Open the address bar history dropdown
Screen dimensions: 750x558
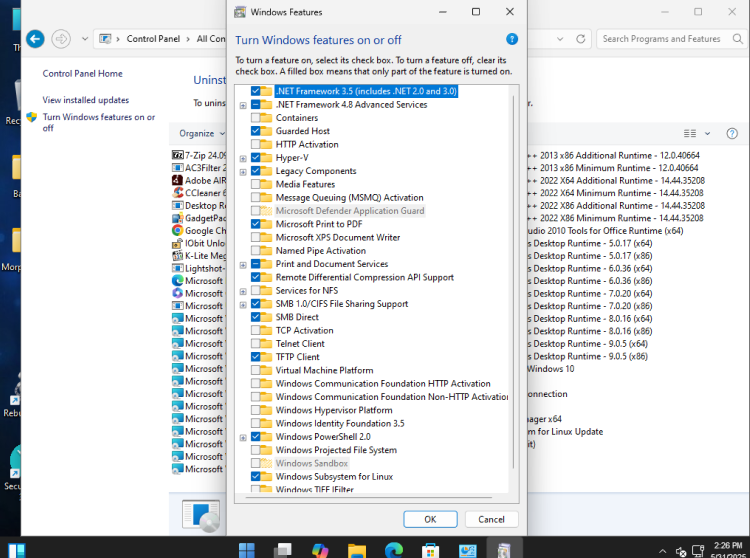coord(560,39)
